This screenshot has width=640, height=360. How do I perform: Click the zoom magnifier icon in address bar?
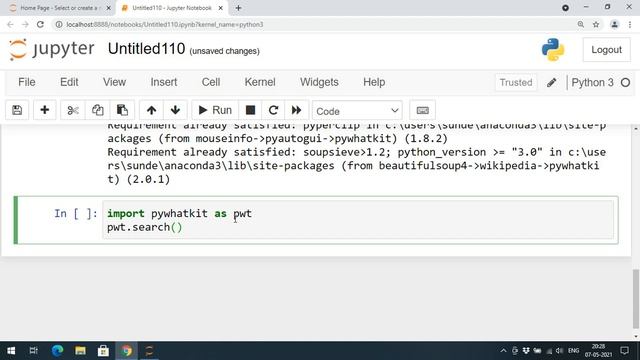click(580, 24)
